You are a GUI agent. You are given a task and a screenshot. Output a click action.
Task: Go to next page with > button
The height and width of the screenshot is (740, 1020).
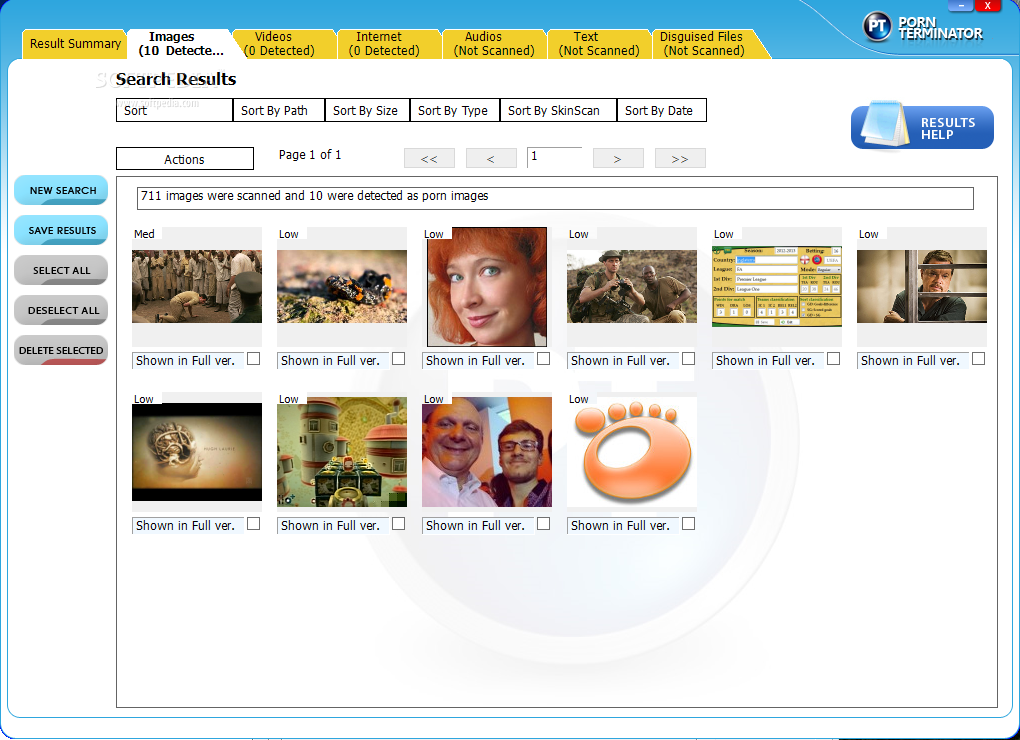(x=618, y=158)
